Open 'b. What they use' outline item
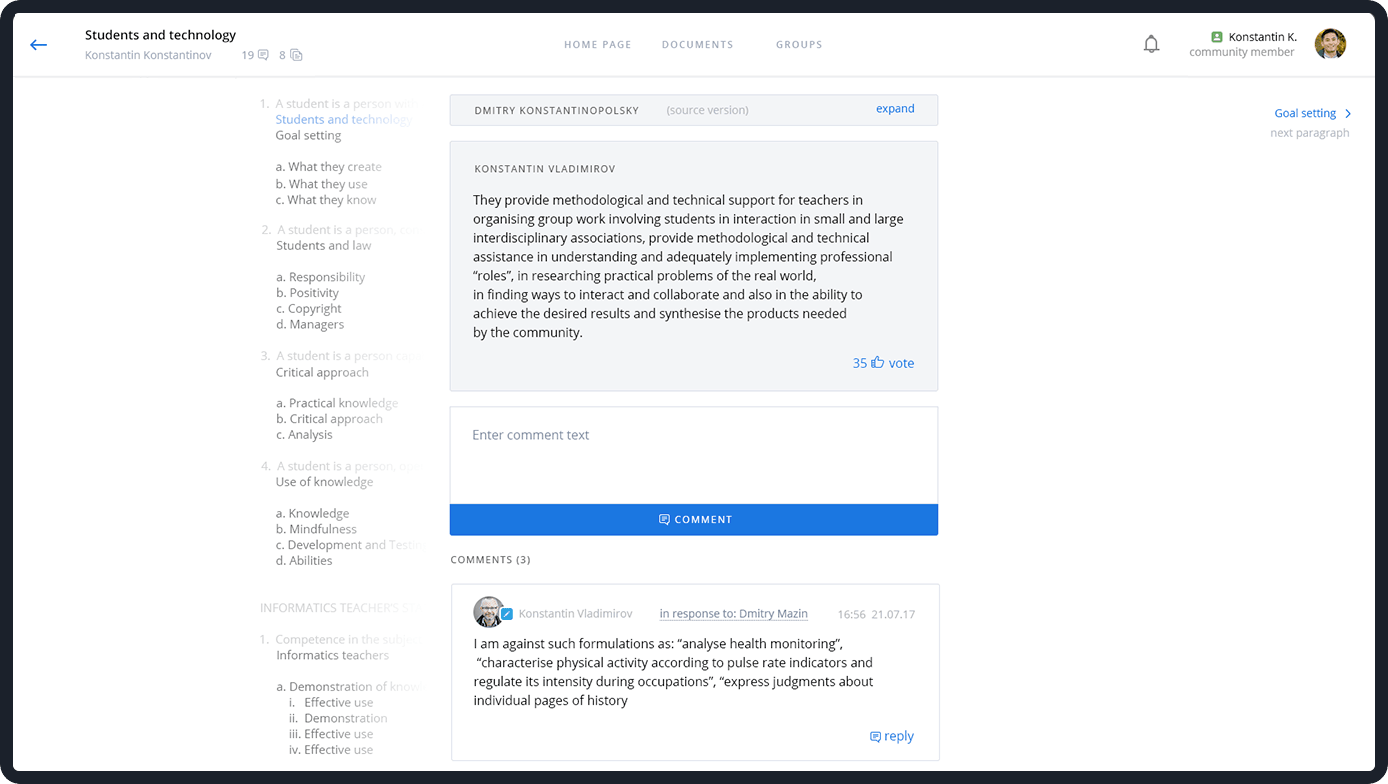The height and width of the screenshot is (784, 1388). [x=322, y=184]
